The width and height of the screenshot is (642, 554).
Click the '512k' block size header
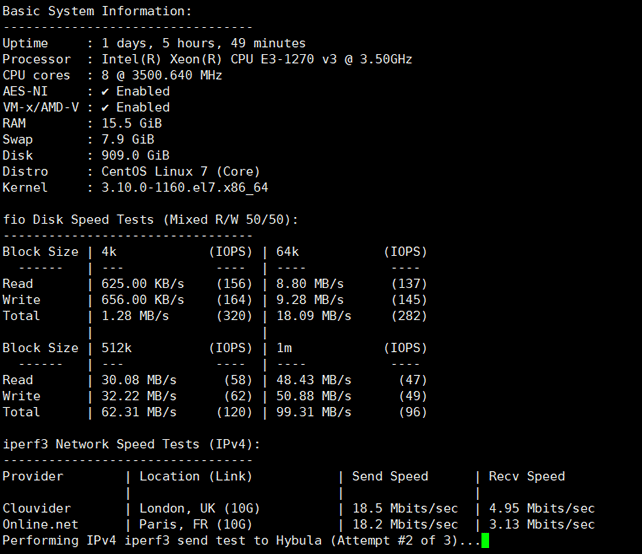[117, 348]
